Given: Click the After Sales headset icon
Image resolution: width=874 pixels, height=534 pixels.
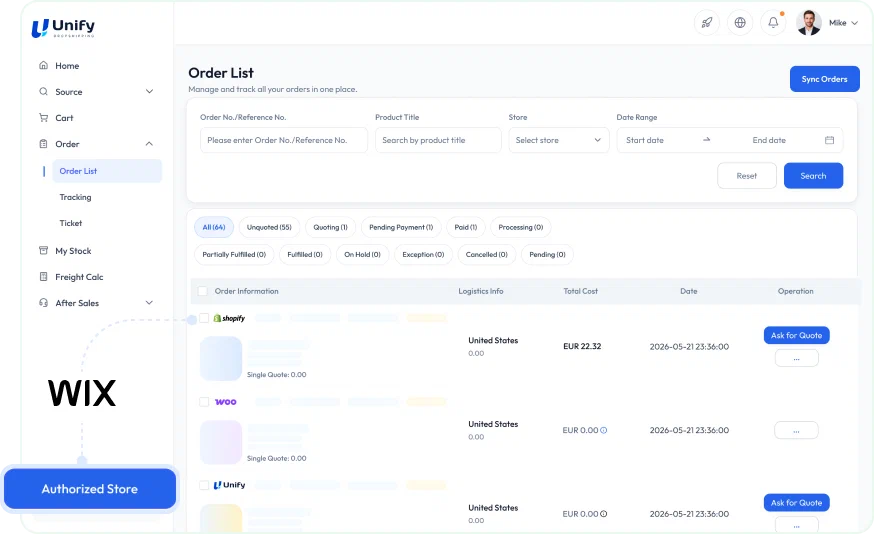Looking at the screenshot, I should tap(43, 303).
